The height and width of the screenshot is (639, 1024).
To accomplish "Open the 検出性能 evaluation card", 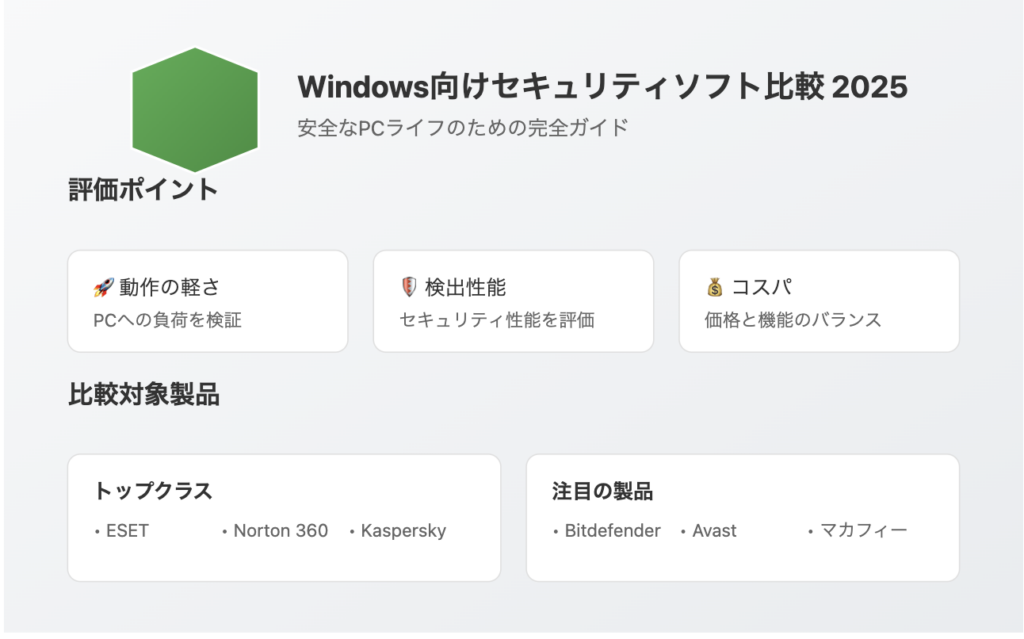I will (513, 301).
